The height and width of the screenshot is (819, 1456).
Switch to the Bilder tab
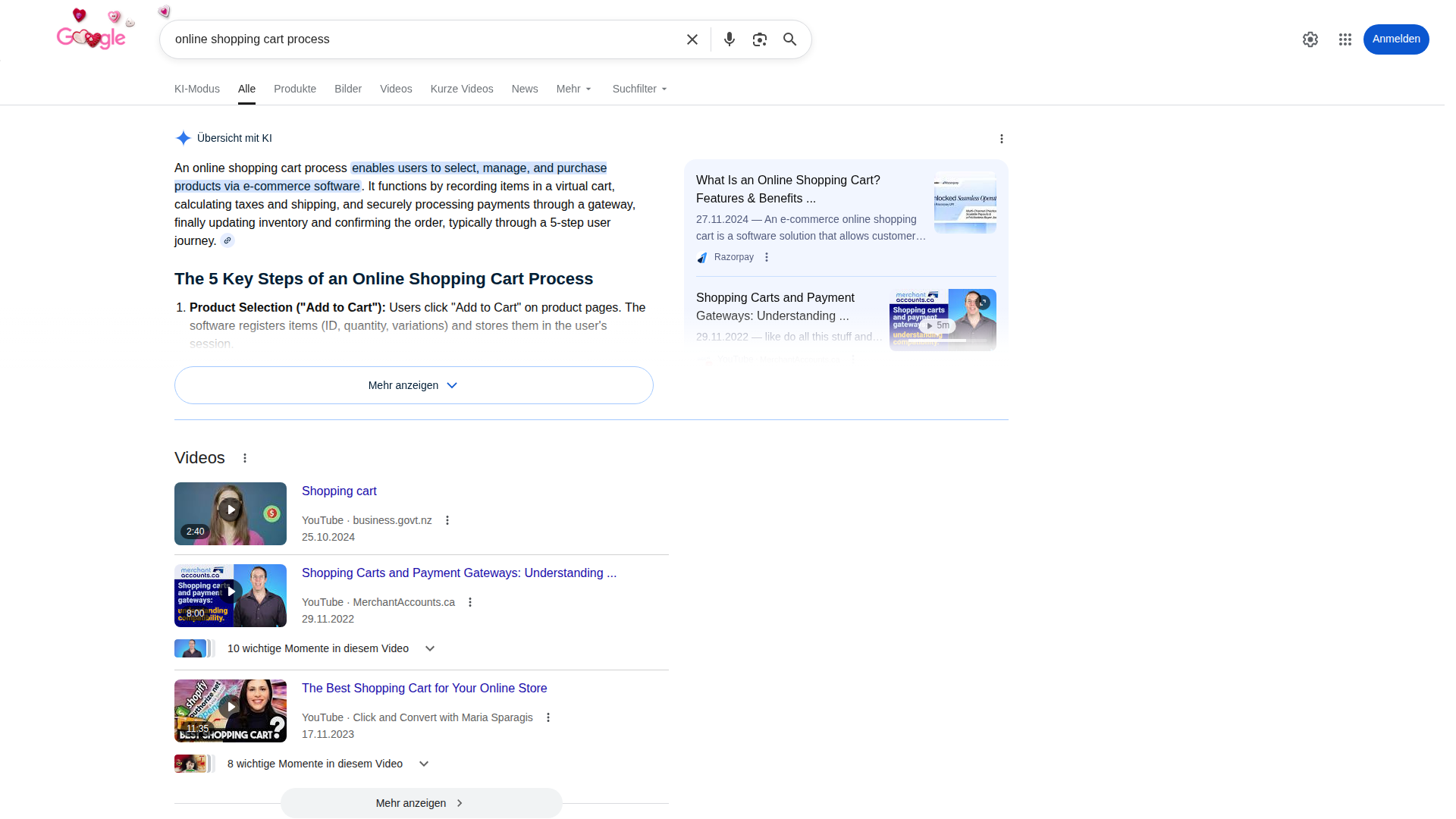(x=347, y=89)
